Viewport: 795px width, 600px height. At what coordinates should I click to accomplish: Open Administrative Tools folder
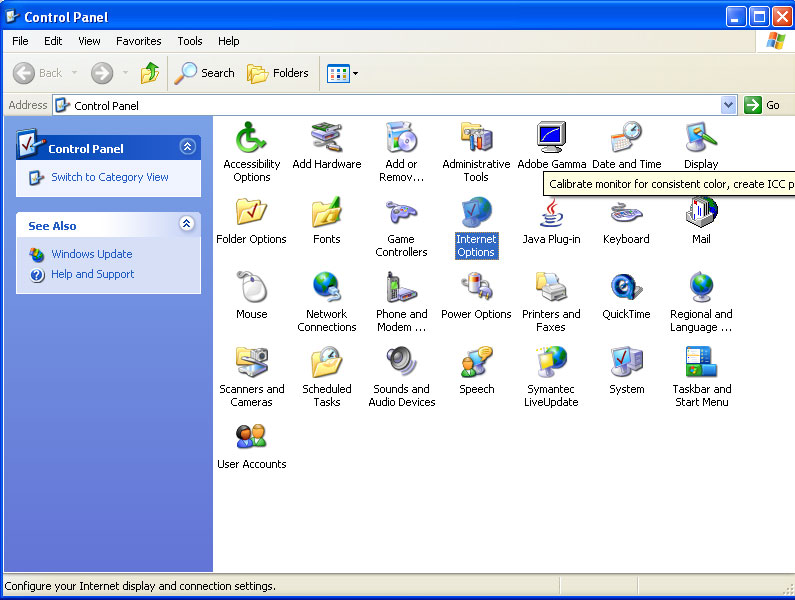[476, 152]
